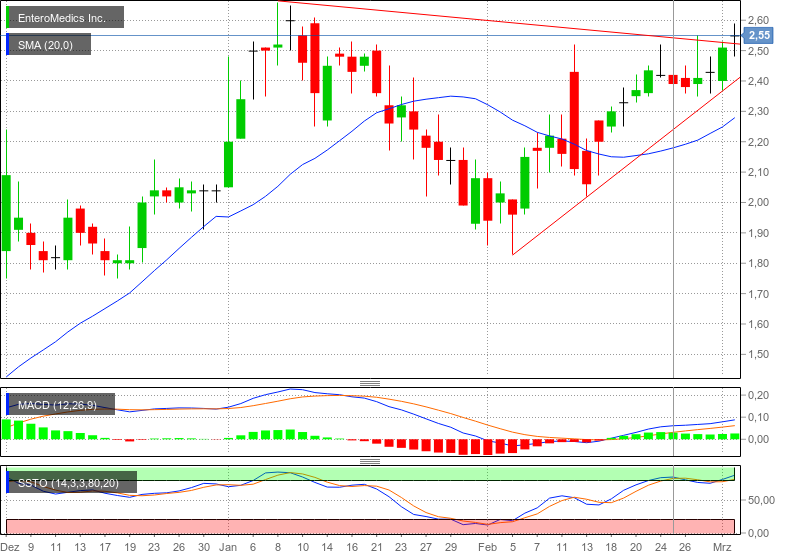Image resolution: width=800 pixels, height=560 pixels.
Task: Click blue color marker beside SMA label
Action: 8,45
